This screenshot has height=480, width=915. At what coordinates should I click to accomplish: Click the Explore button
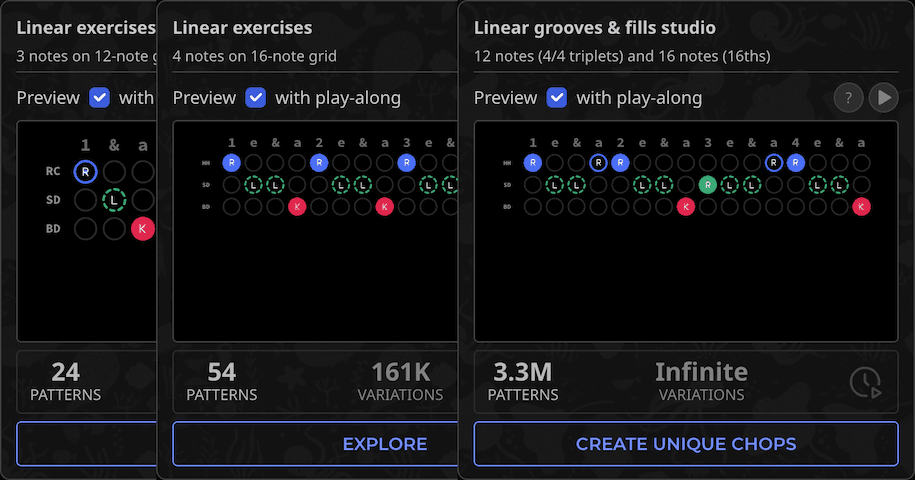point(385,444)
